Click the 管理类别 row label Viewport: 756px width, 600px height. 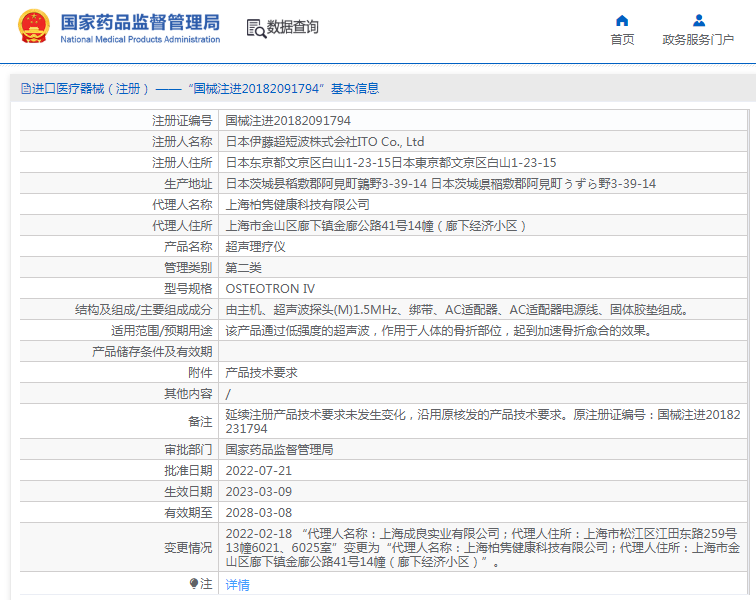pos(188,268)
